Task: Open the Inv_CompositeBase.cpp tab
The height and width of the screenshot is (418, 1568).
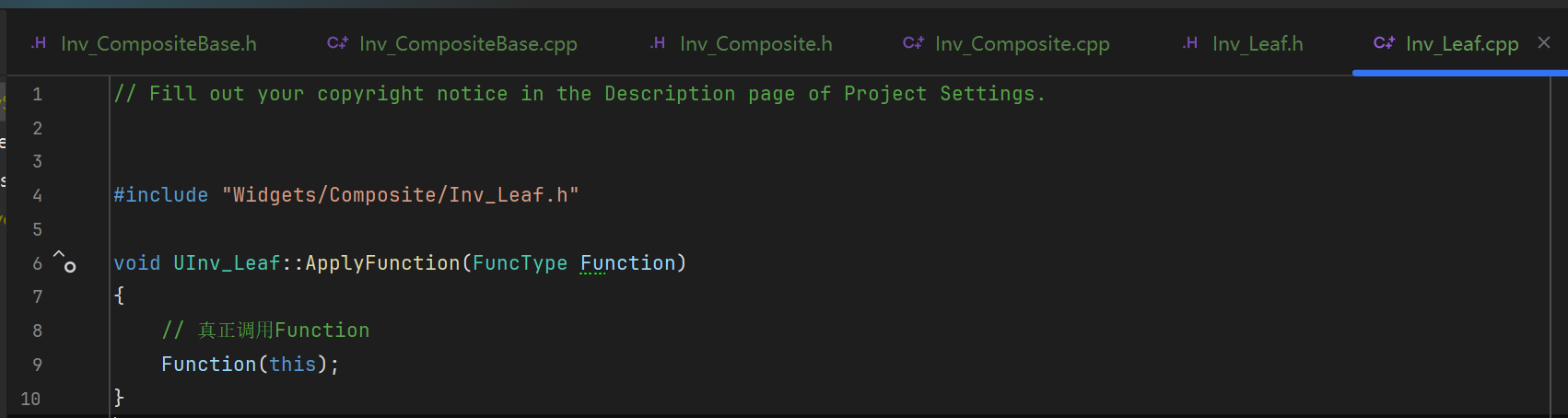Action: click(x=468, y=43)
